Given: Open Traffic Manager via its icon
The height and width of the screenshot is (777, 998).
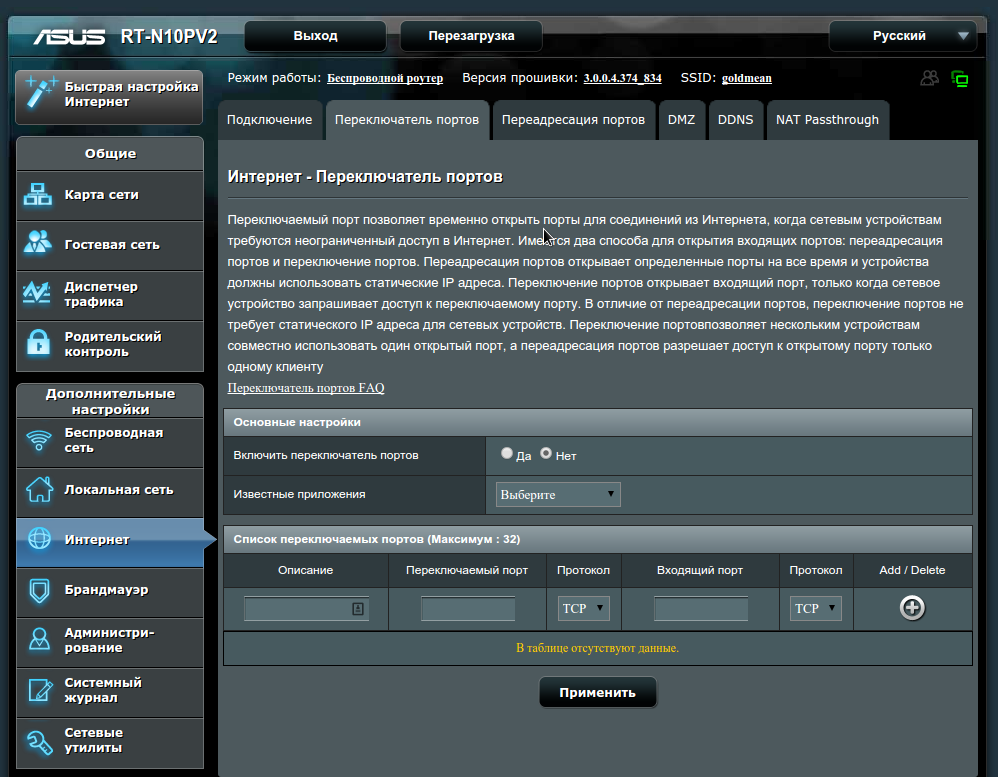Looking at the screenshot, I should tap(39, 294).
